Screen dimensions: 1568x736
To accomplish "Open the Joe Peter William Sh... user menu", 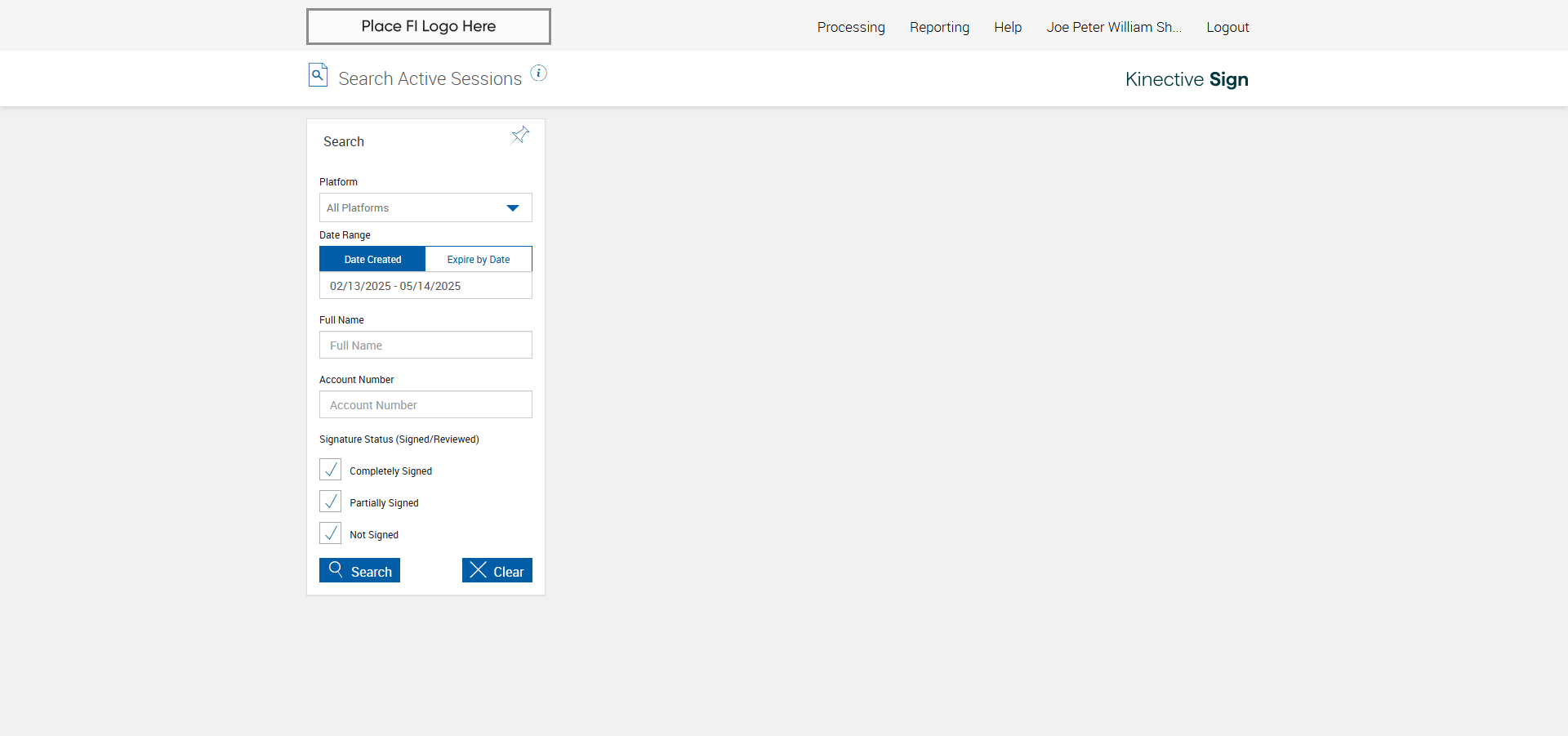I will [x=1114, y=27].
